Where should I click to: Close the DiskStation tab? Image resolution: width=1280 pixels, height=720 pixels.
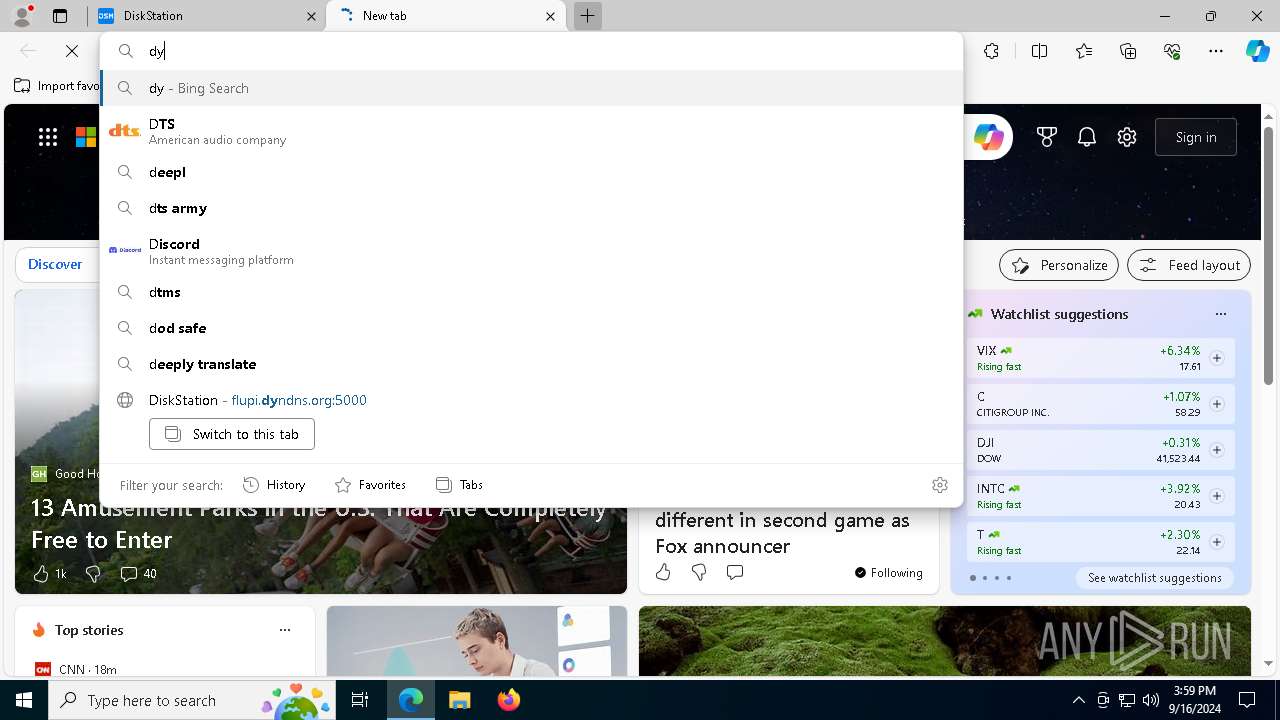[312, 16]
